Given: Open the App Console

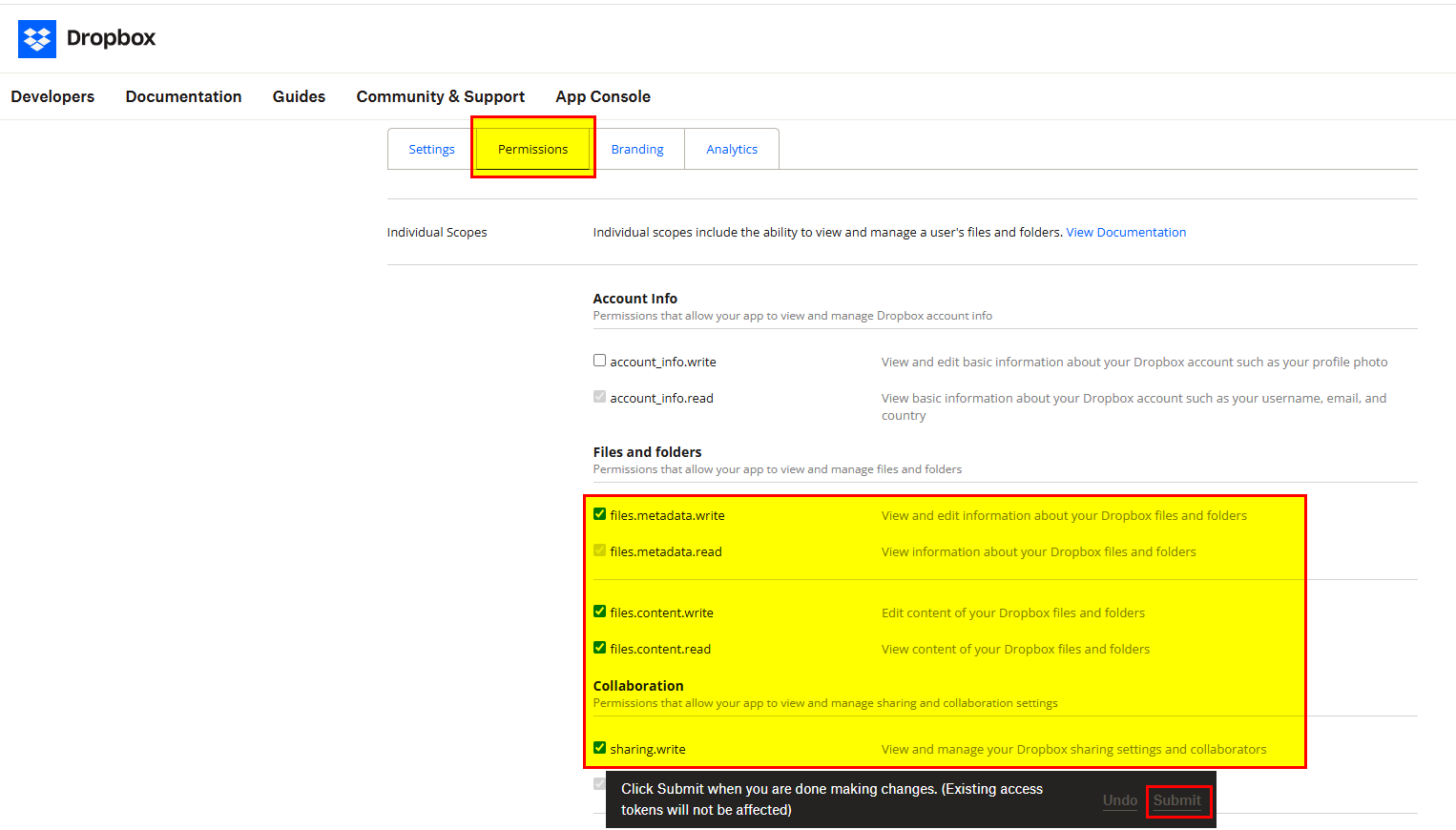Looking at the screenshot, I should click(603, 96).
